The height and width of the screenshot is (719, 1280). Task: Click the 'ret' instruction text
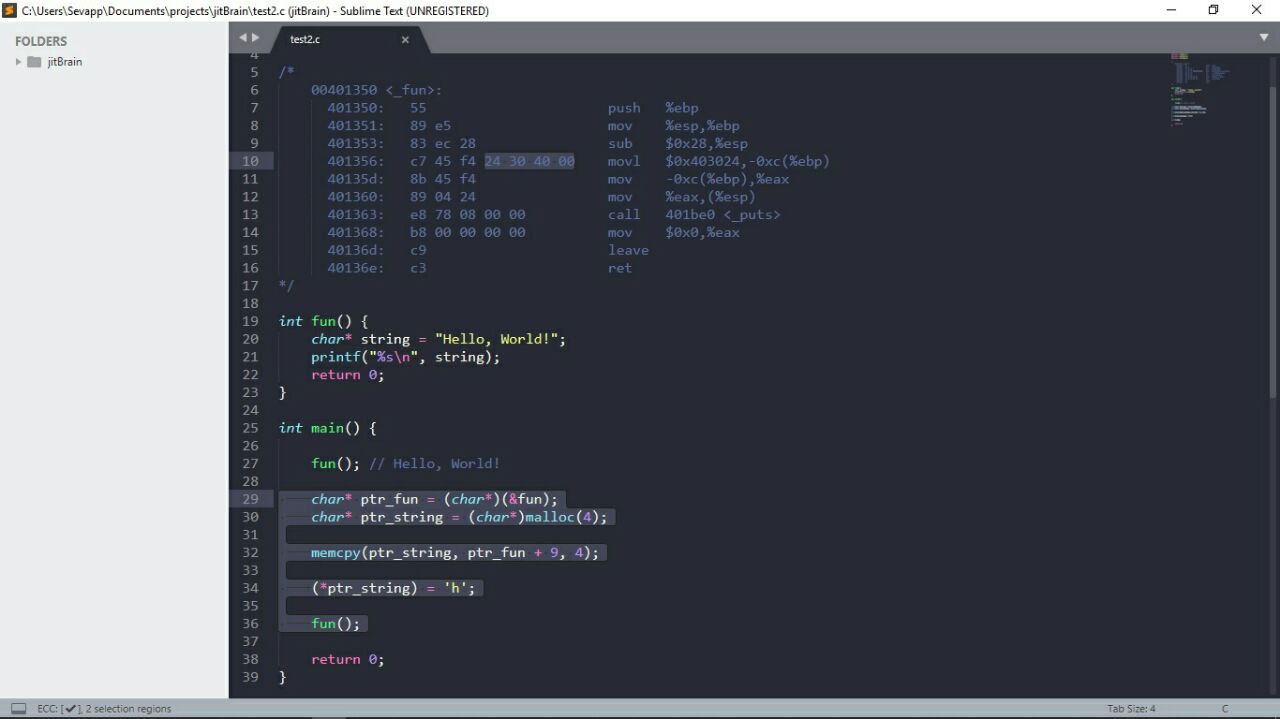(x=620, y=268)
